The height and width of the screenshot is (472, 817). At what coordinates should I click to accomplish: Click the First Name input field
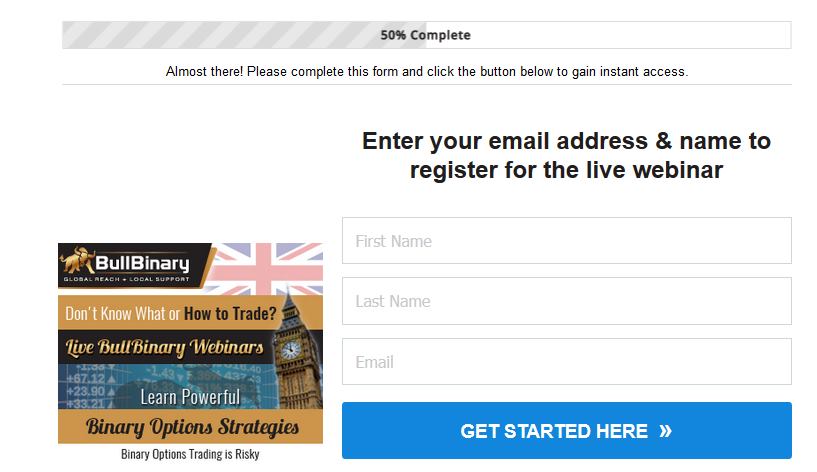coord(566,241)
